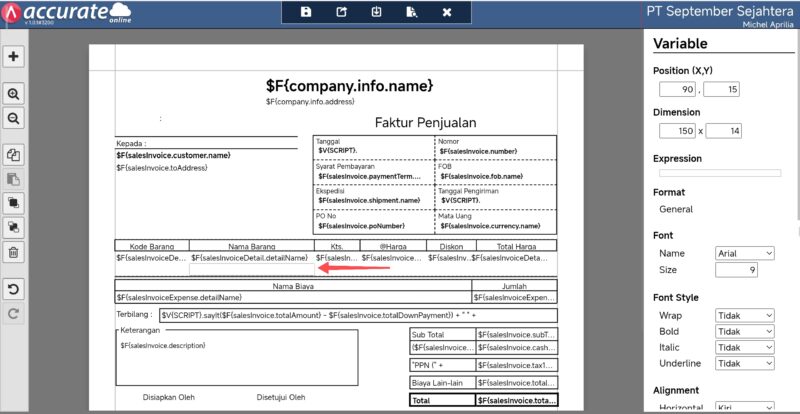Click the Dimension width field showing 150
Screen dimensions: 800x414
point(675,131)
